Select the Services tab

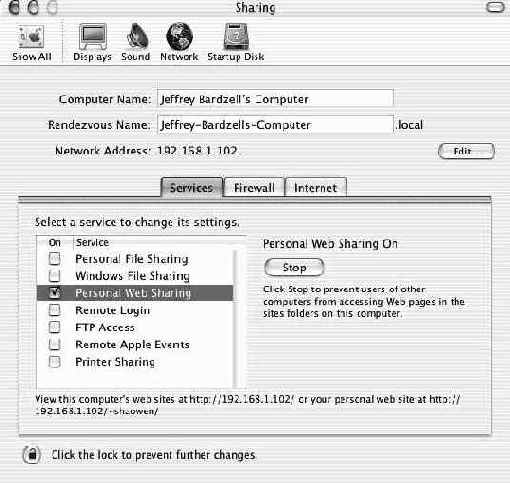[x=192, y=188]
